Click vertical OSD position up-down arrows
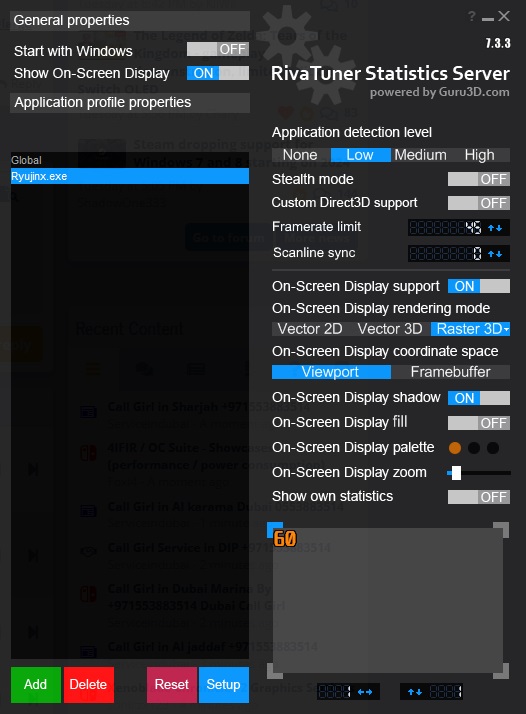This screenshot has height=714, width=526. [x=415, y=692]
